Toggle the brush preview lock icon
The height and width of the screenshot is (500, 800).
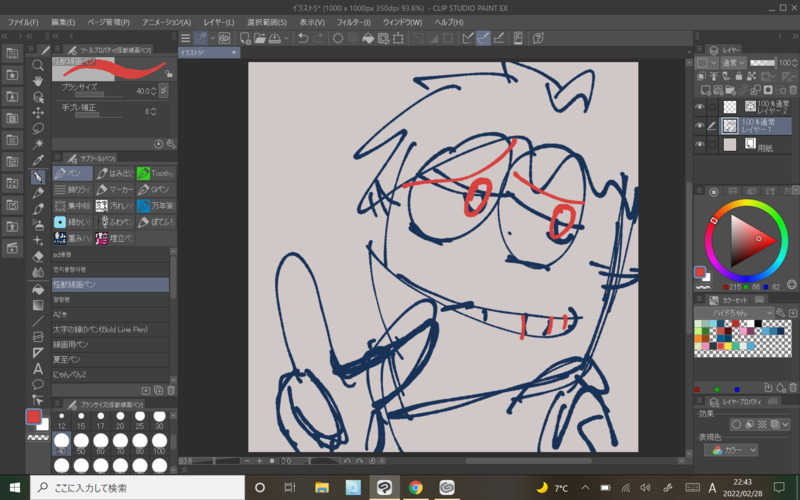click(x=169, y=74)
